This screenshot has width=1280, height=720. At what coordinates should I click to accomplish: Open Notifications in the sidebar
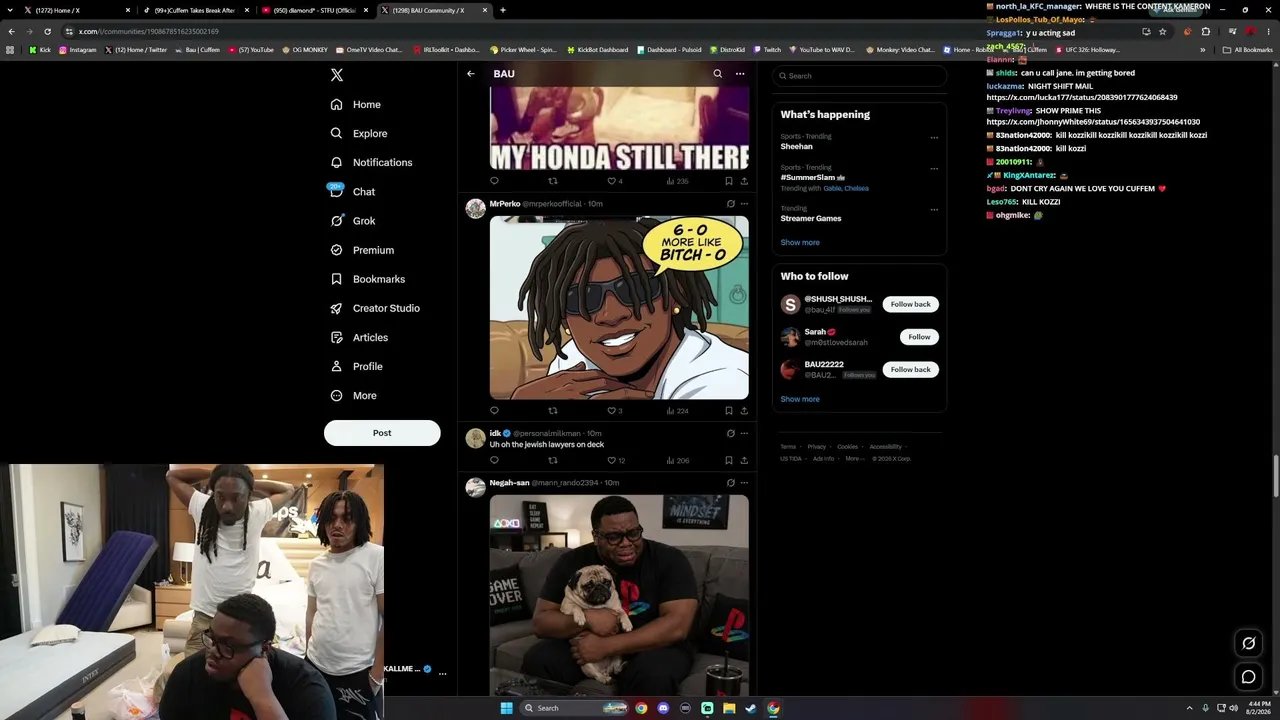click(371, 162)
